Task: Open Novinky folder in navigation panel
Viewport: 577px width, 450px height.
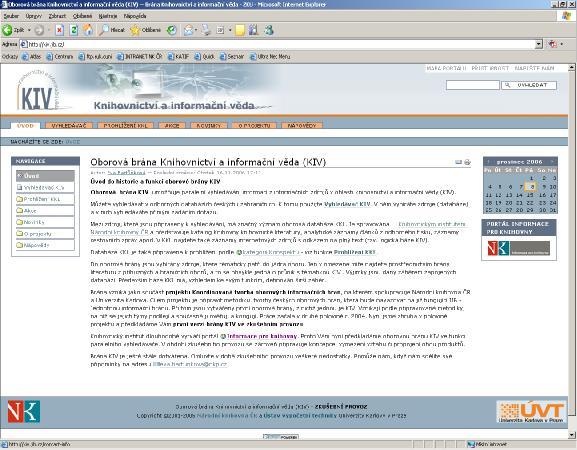Action: (x=45, y=222)
